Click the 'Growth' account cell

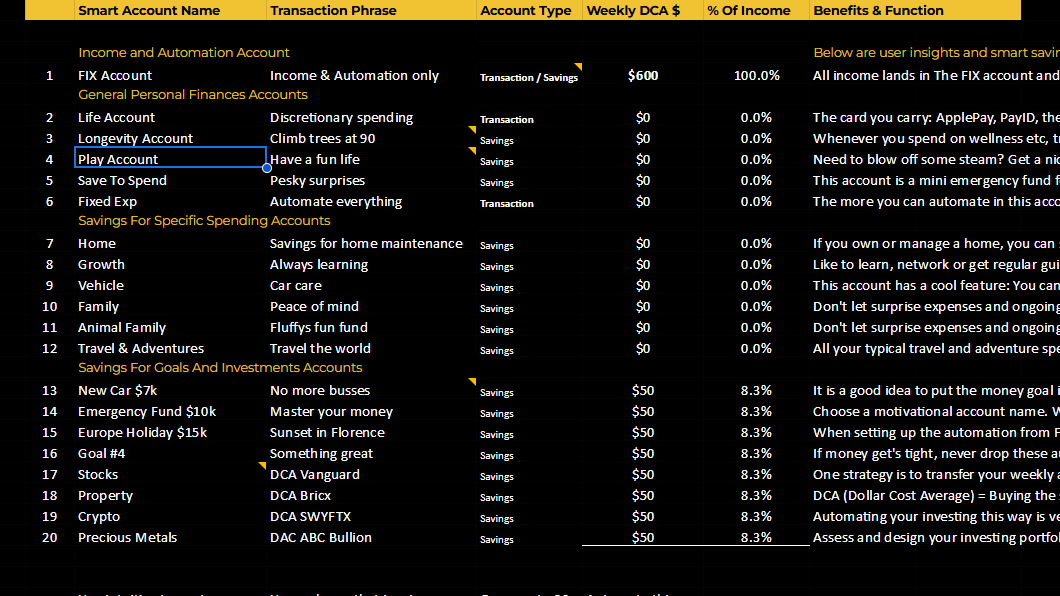pos(170,264)
